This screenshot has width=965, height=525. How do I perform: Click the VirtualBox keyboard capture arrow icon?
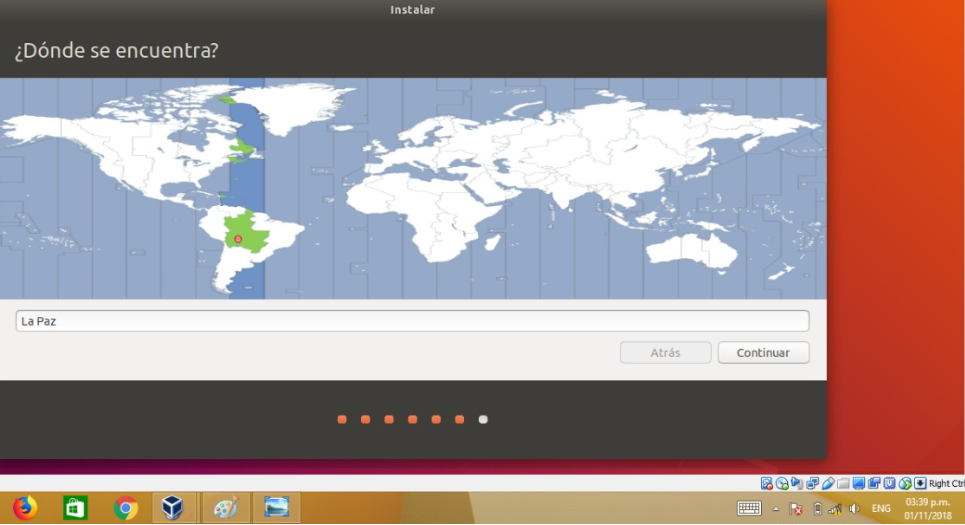click(920, 483)
